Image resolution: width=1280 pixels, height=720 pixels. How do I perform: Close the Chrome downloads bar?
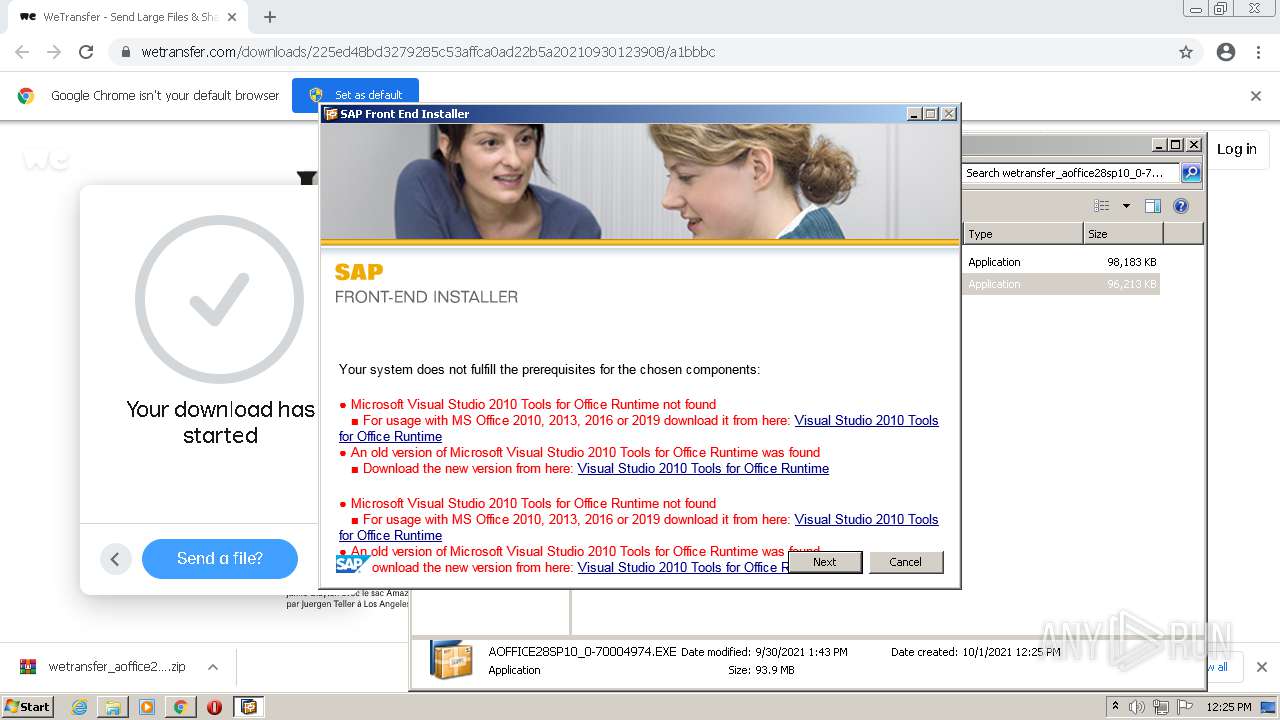pos(1261,667)
